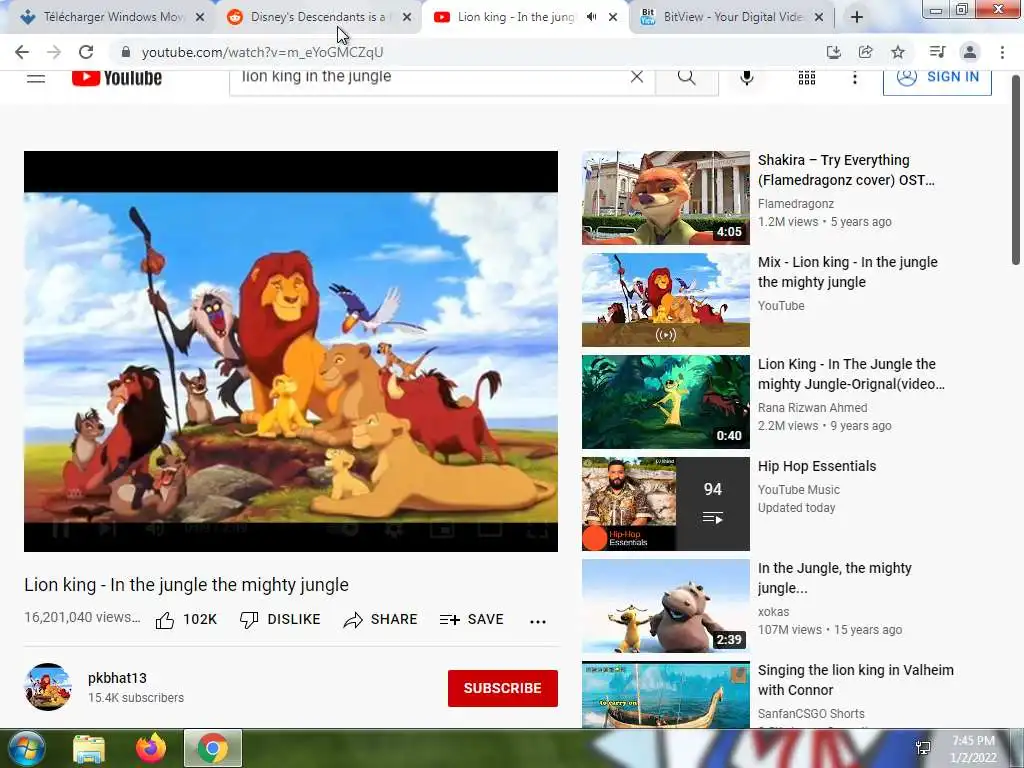Click the lock icon in address bar

pos(126,52)
